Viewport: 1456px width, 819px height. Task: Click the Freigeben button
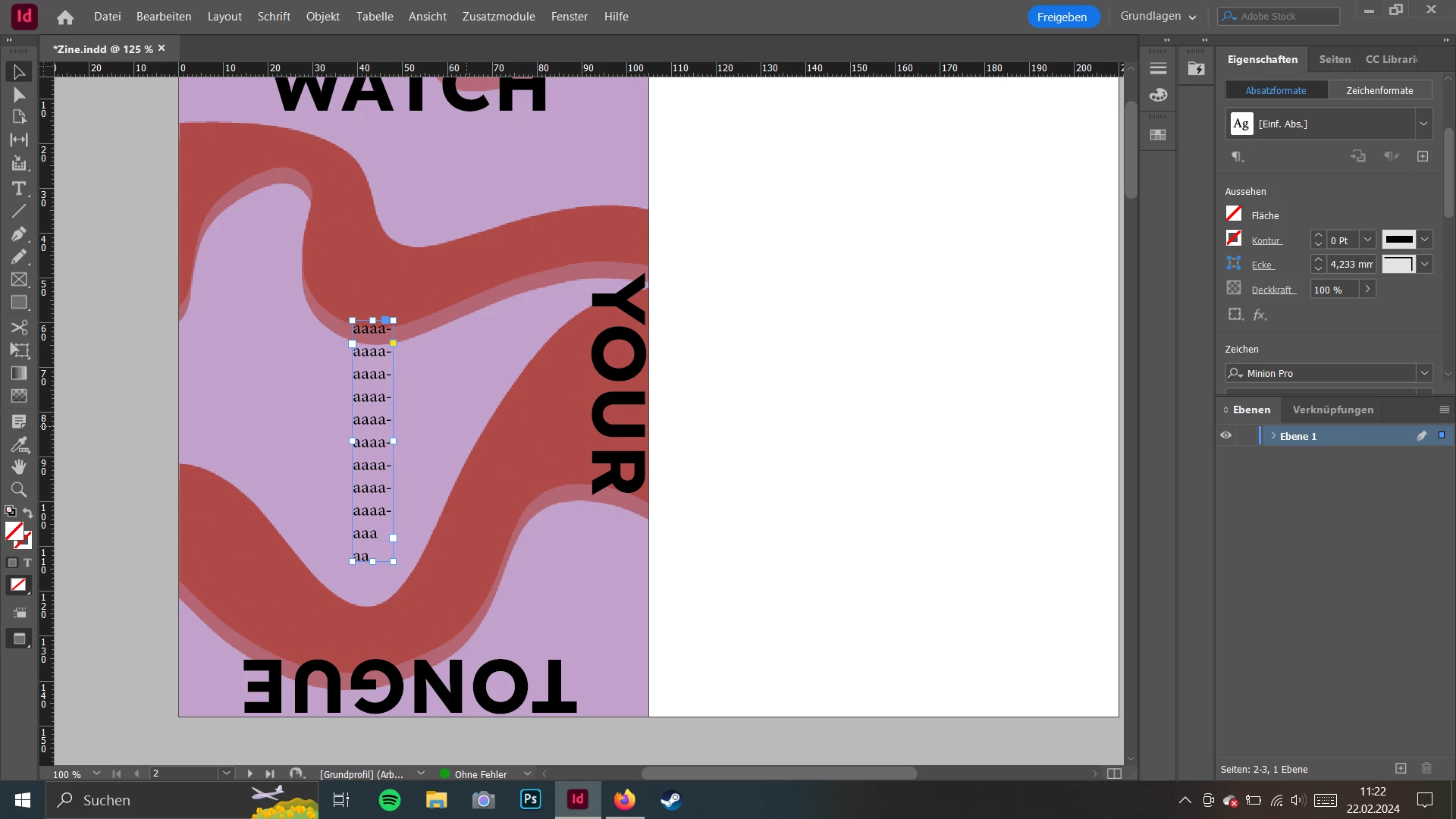1062,17
